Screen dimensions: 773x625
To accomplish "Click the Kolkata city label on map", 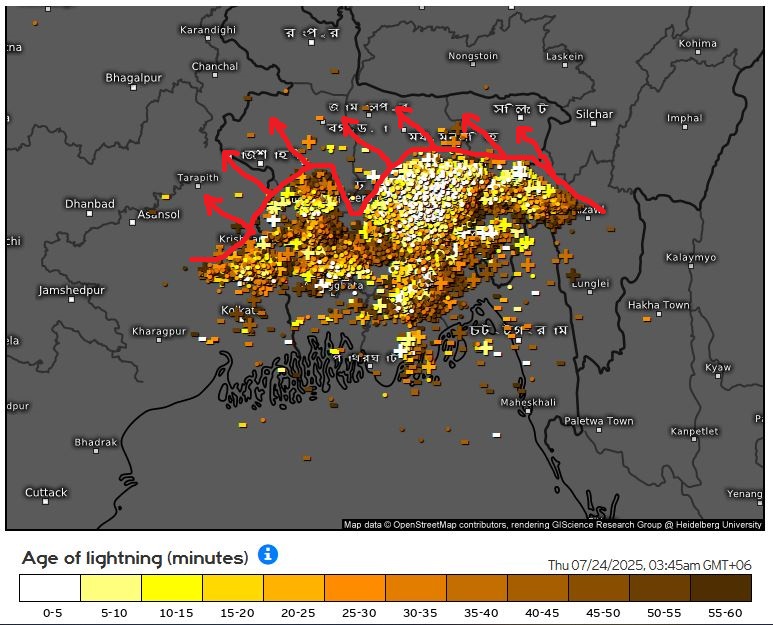I will coord(238,311).
